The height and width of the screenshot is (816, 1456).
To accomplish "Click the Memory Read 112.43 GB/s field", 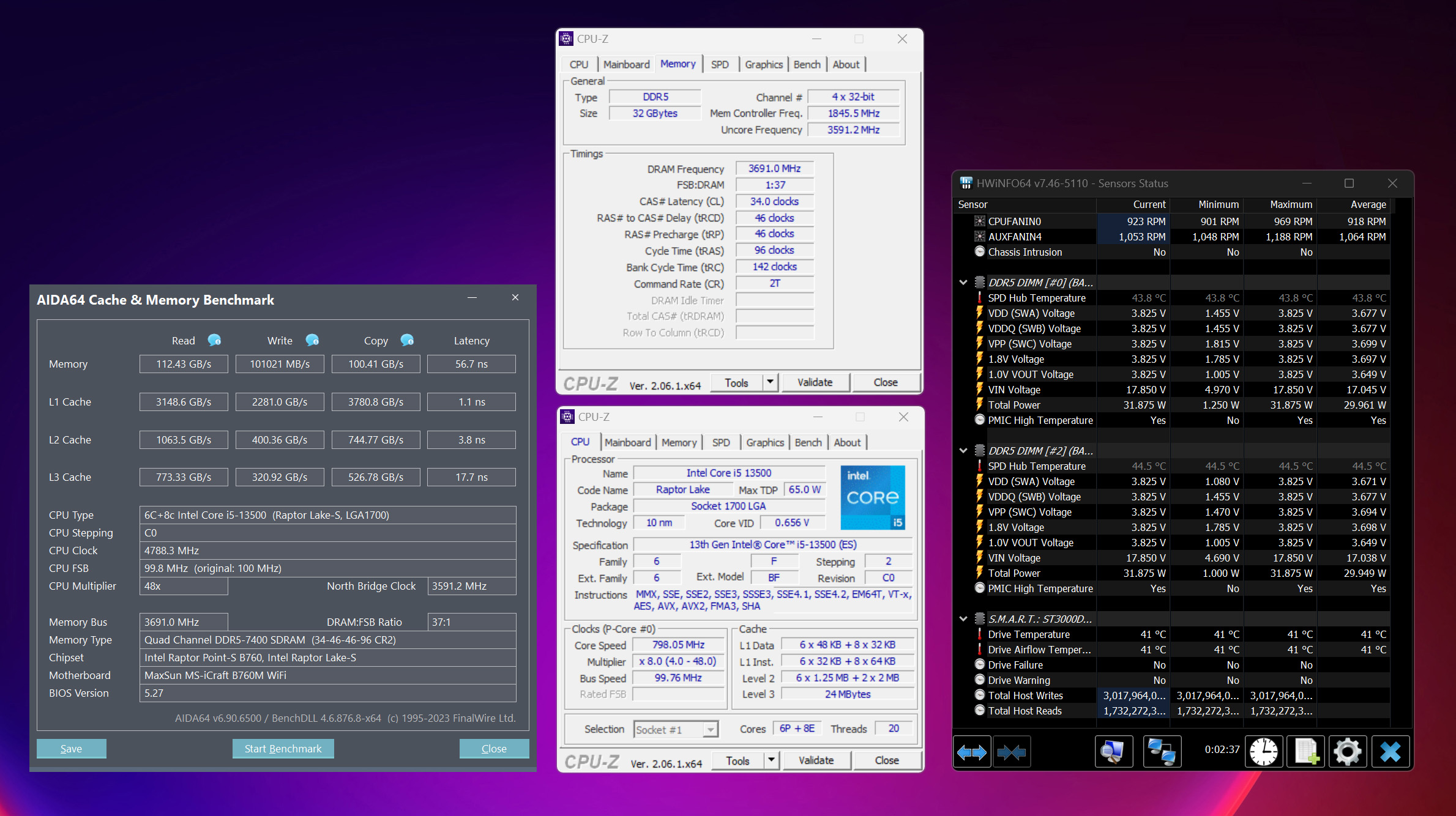I will coord(184,364).
